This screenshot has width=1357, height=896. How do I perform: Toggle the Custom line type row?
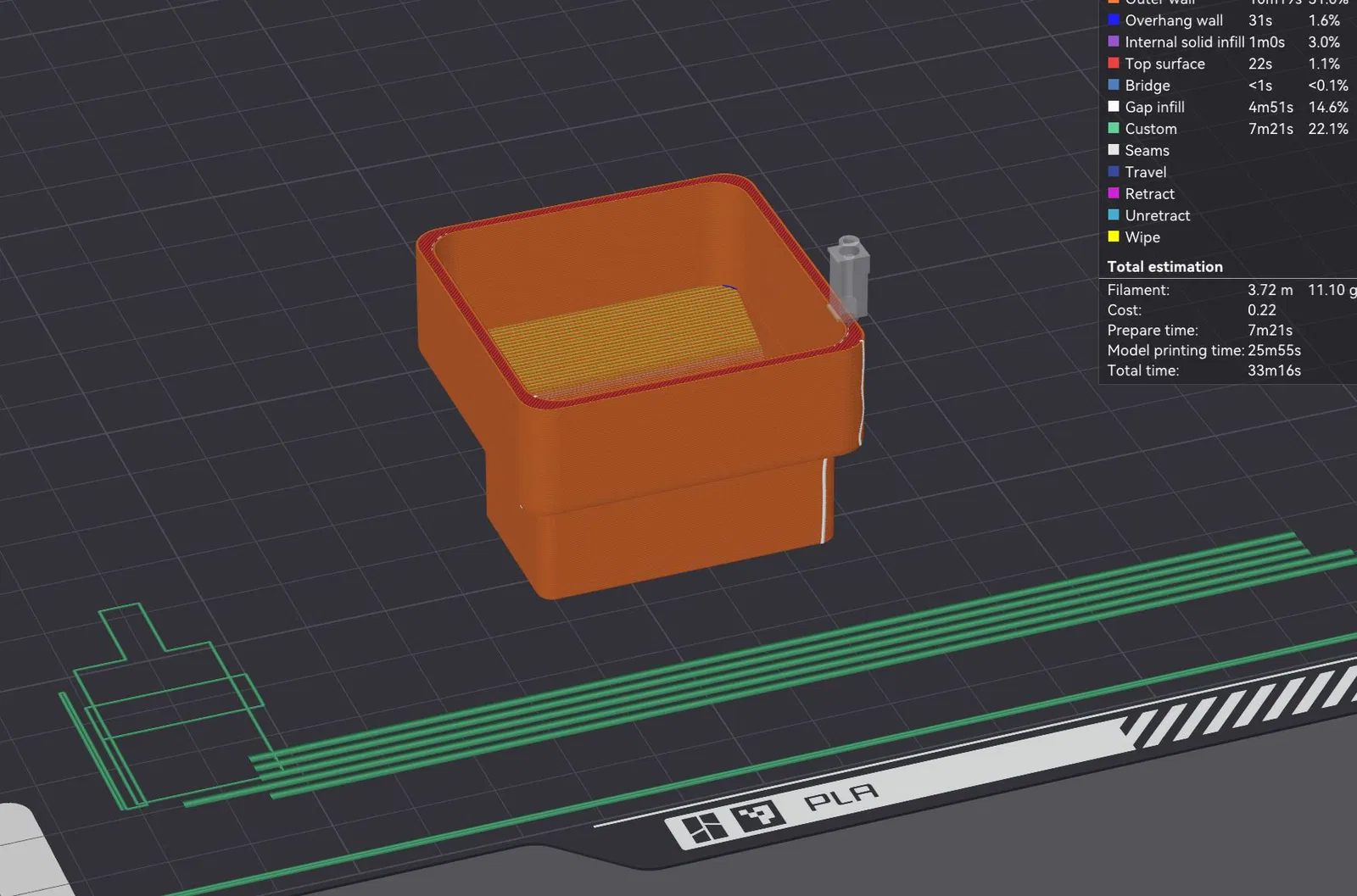click(1227, 128)
